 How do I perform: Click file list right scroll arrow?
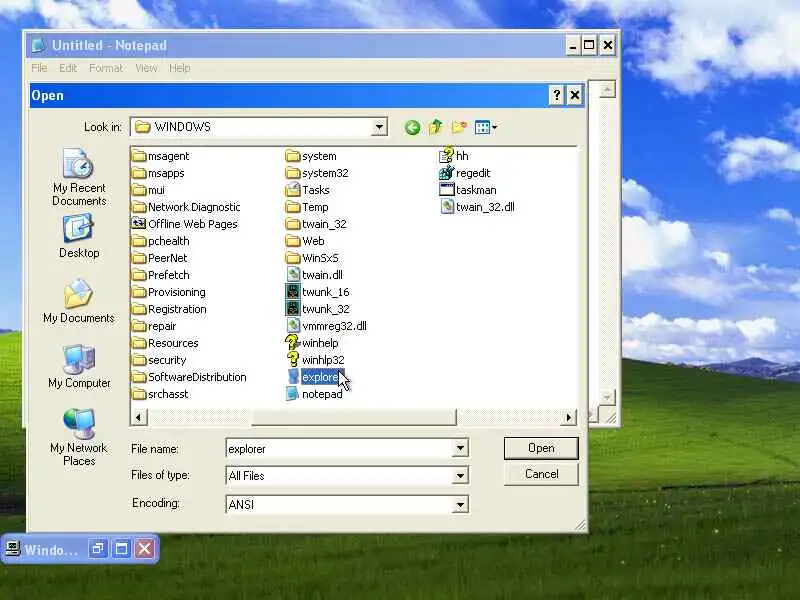(x=569, y=417)
